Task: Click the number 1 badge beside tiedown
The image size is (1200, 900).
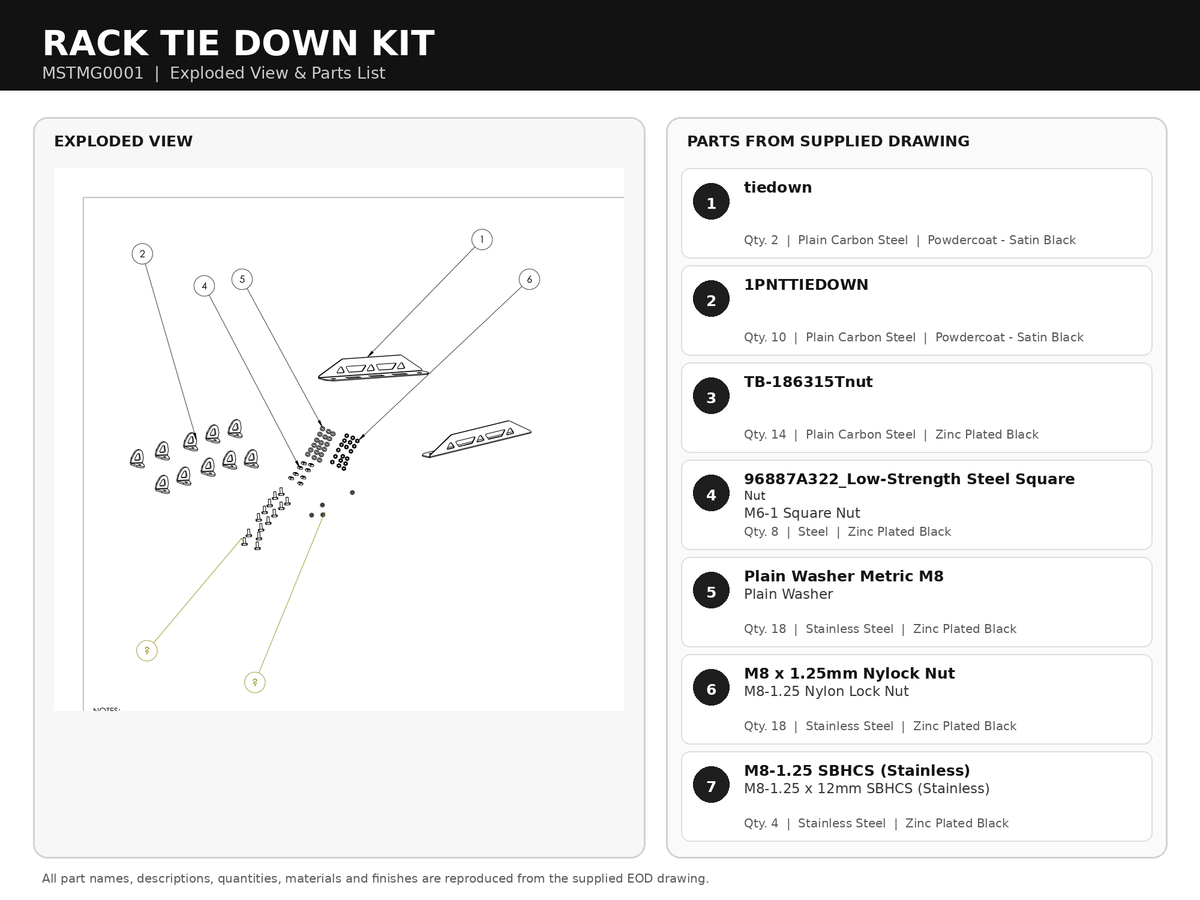Action: click(711, 203)
